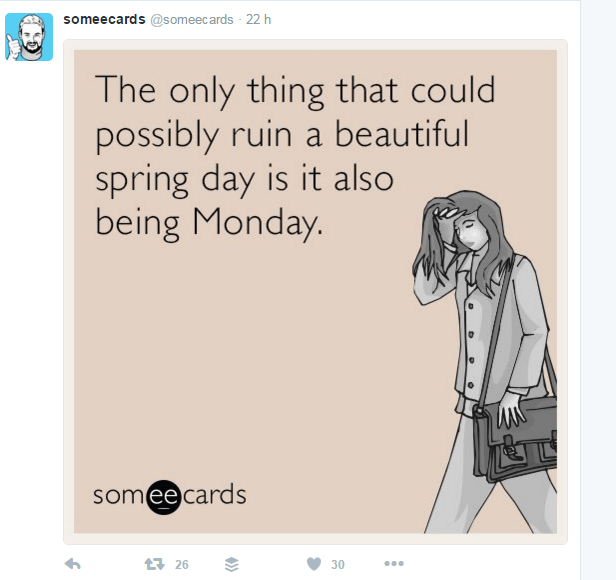This screenshot has height=580, width=616.
Task: Enlarge the Monday ecard image
Action: pos(315,292)
